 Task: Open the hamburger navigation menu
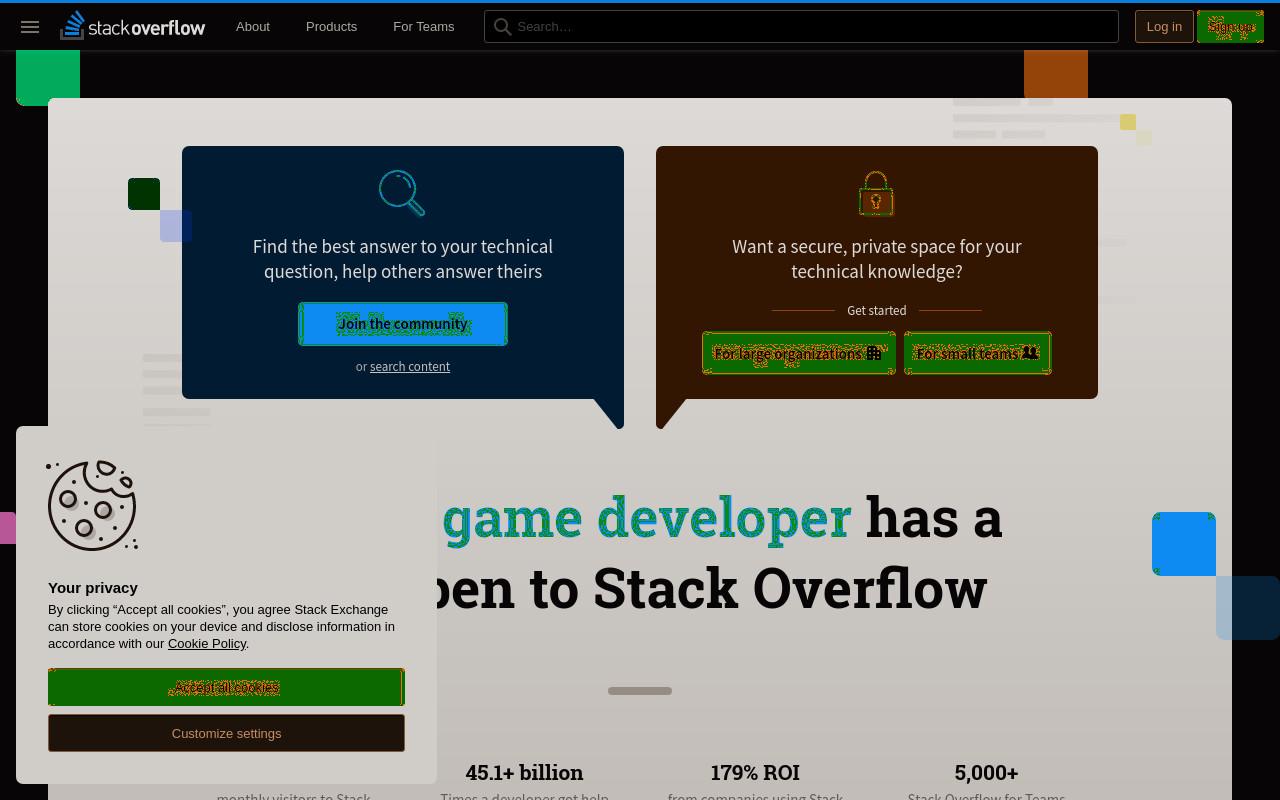coord(30,27)
